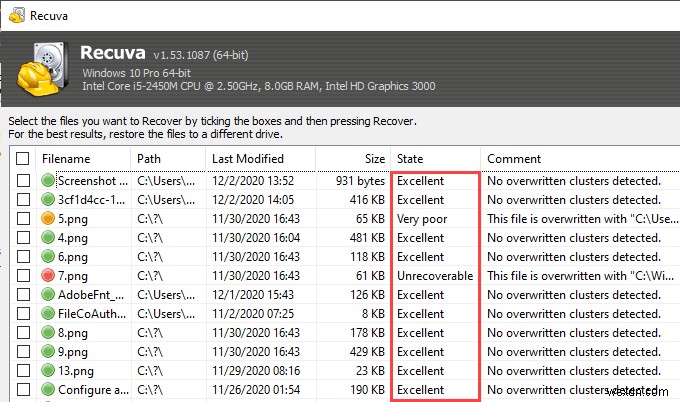Click green status icon of Configure a... file
680x402 pixels.
(48, 389)
